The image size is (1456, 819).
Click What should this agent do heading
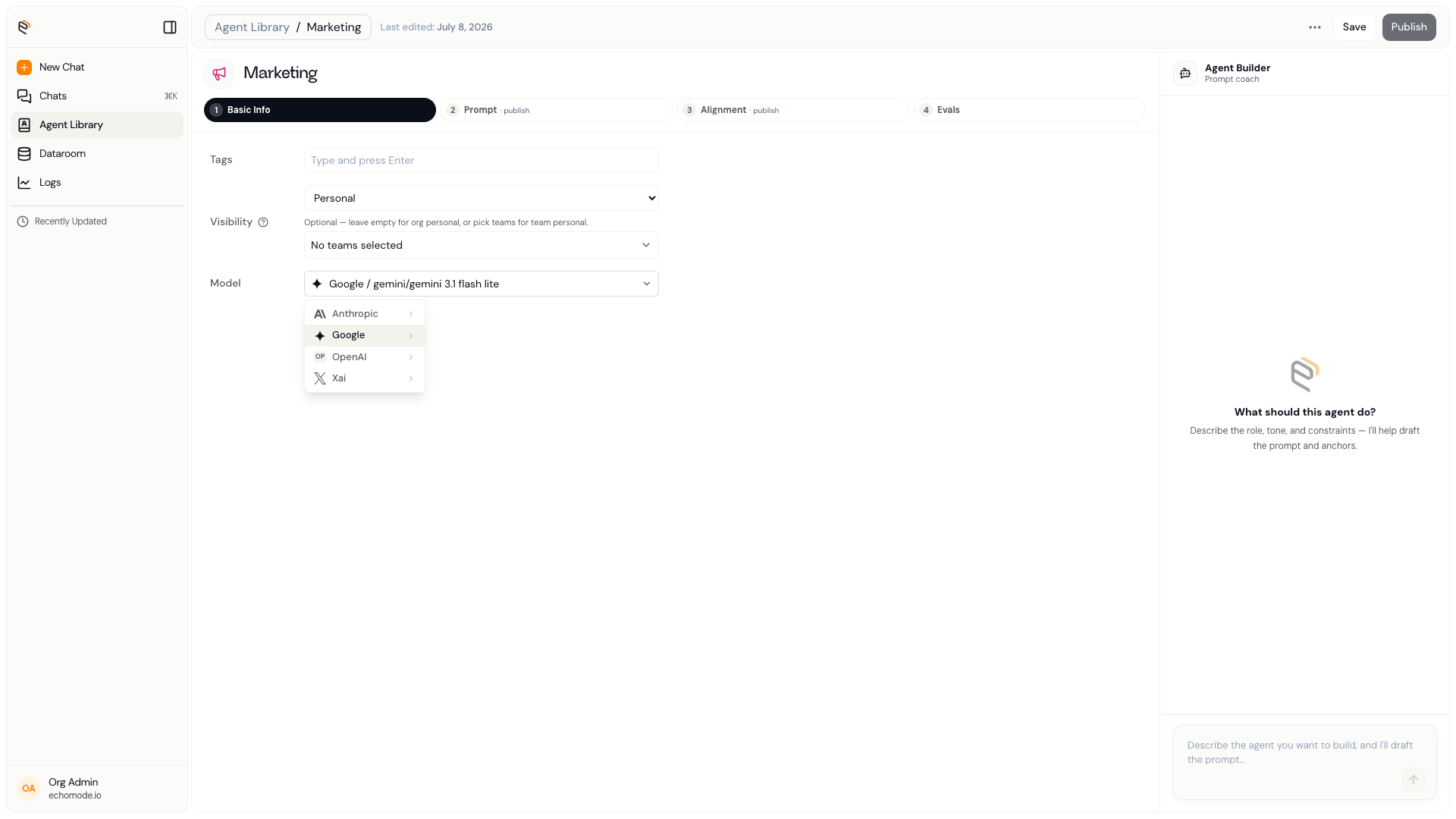pos(1305,413)
